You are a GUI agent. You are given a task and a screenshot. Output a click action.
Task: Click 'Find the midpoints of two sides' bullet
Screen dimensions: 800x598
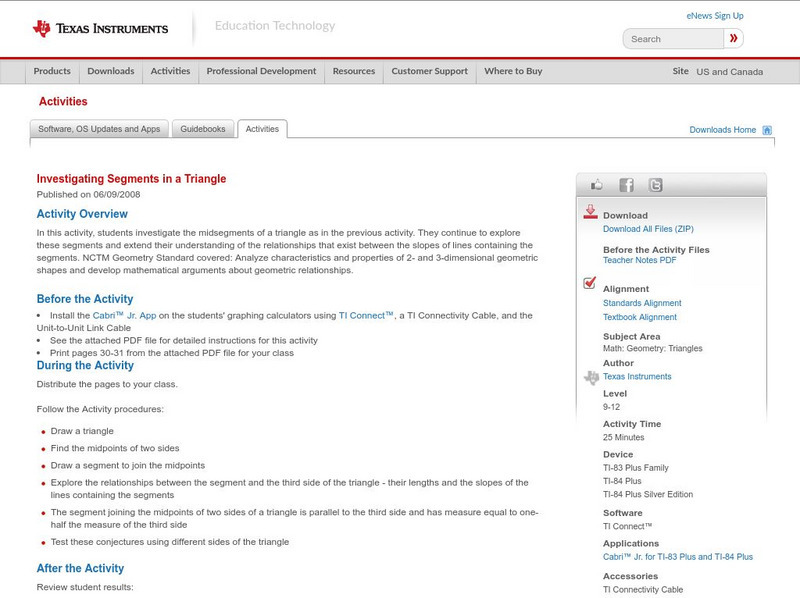(x=115, y=448)
